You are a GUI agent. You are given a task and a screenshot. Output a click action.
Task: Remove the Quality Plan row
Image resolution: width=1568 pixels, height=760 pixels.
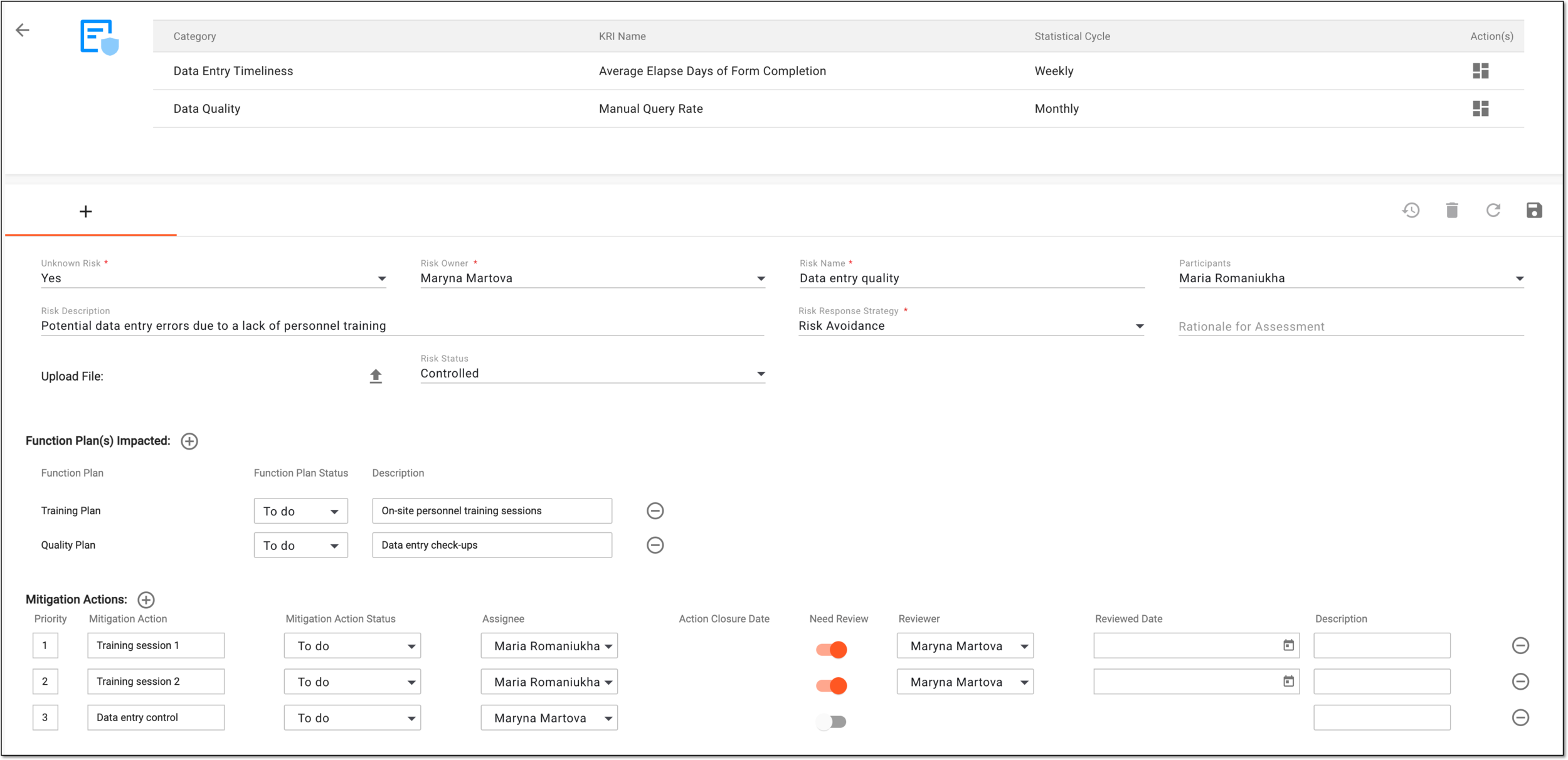(x=655, y=545)
